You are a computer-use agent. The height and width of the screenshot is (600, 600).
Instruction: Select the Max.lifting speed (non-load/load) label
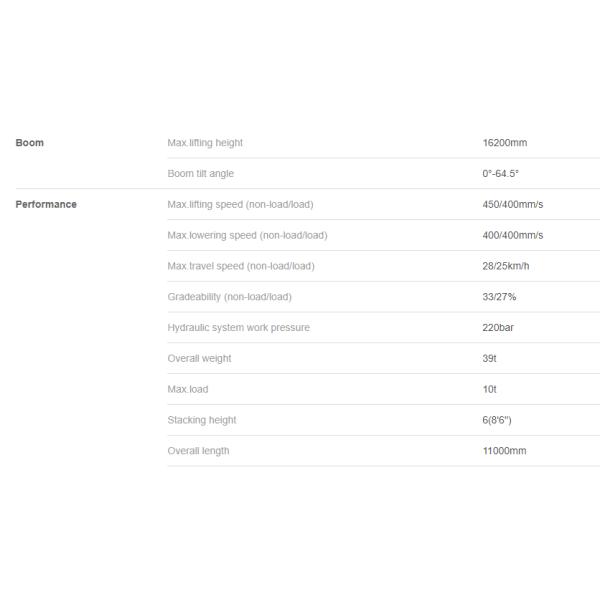241,205
